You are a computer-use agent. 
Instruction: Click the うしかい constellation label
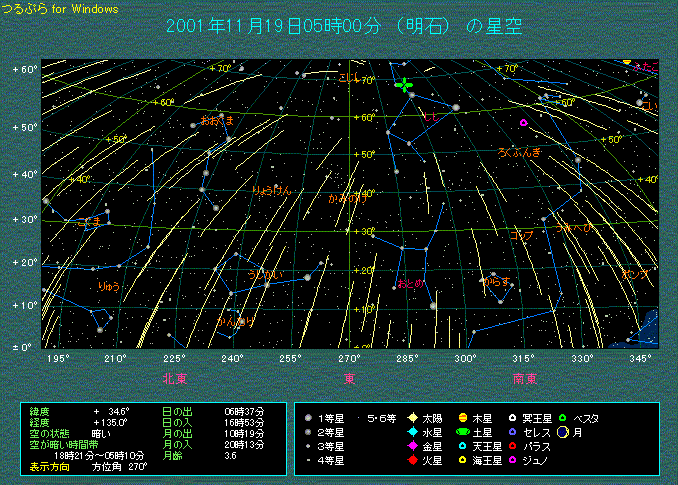[263, 273]
